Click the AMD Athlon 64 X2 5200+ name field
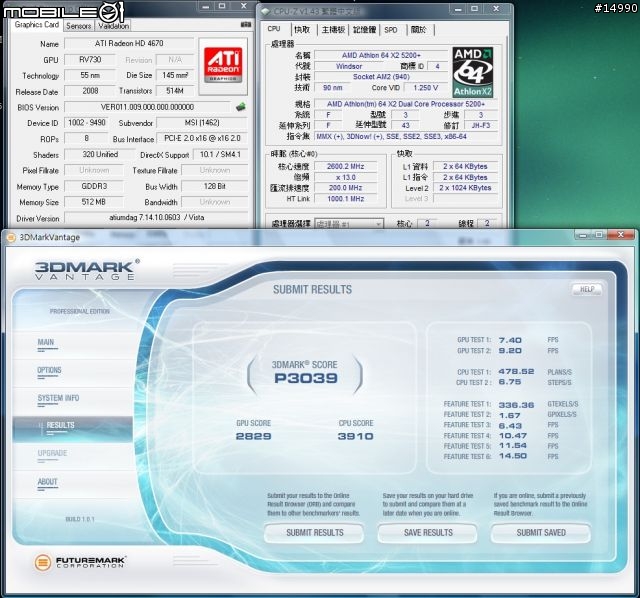Viewport: 640px width, 598px height. click(x=381, y=55)
